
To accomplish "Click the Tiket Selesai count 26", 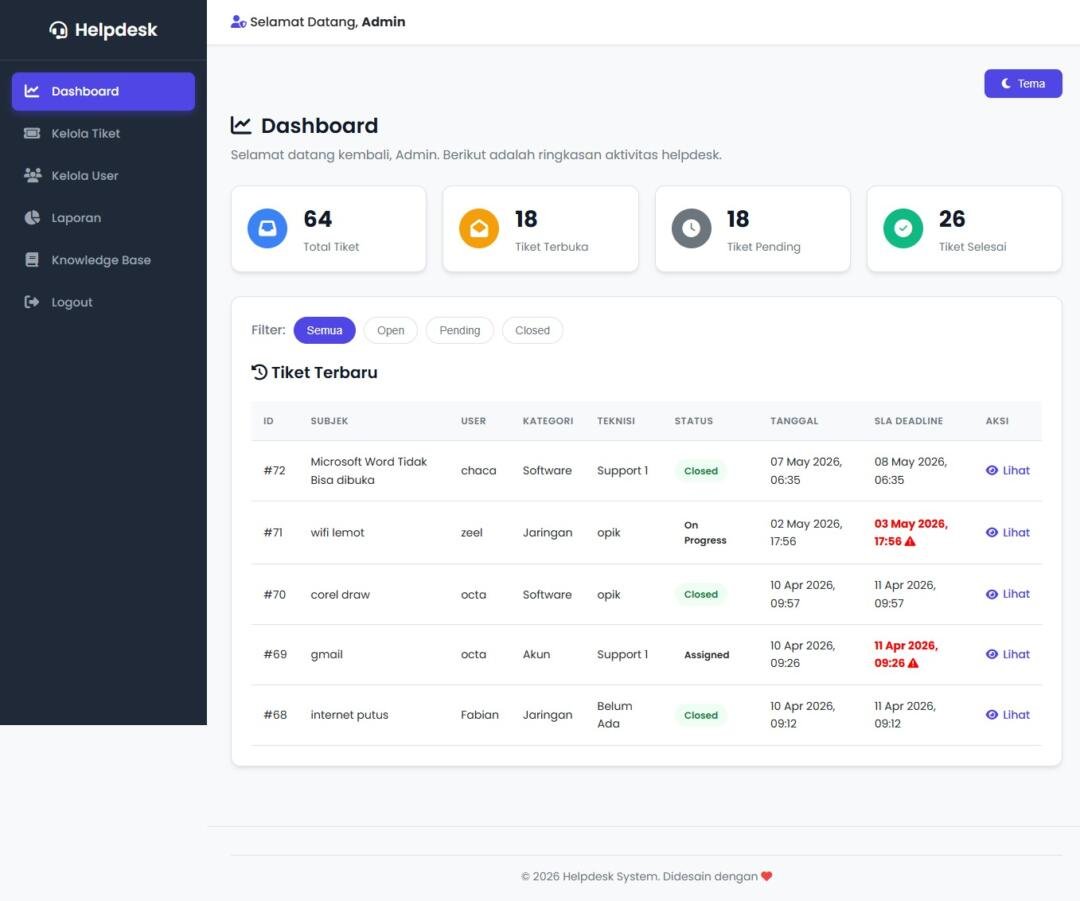I will point(952,219).
